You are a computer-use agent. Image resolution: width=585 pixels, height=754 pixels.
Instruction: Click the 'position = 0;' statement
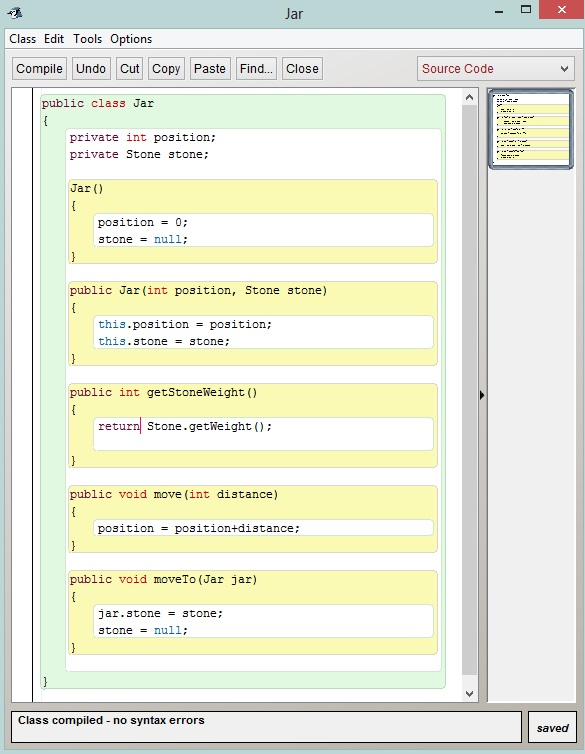coord(142,222)
